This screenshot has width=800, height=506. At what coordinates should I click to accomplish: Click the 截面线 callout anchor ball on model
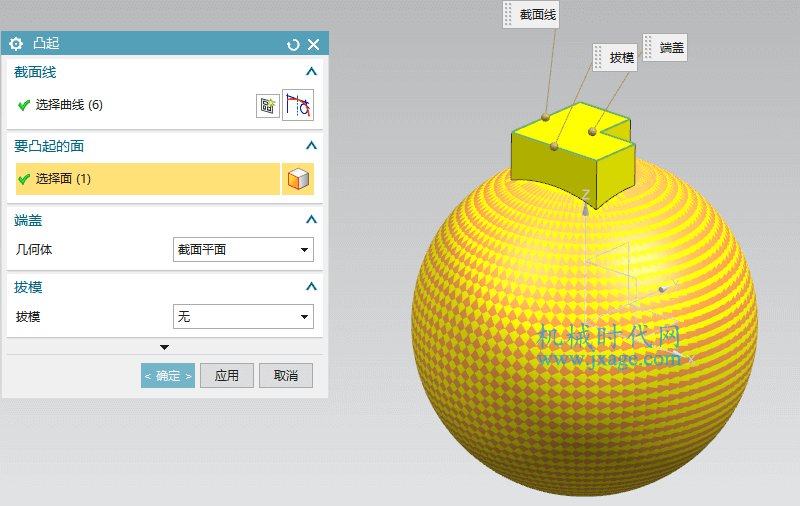545,117
